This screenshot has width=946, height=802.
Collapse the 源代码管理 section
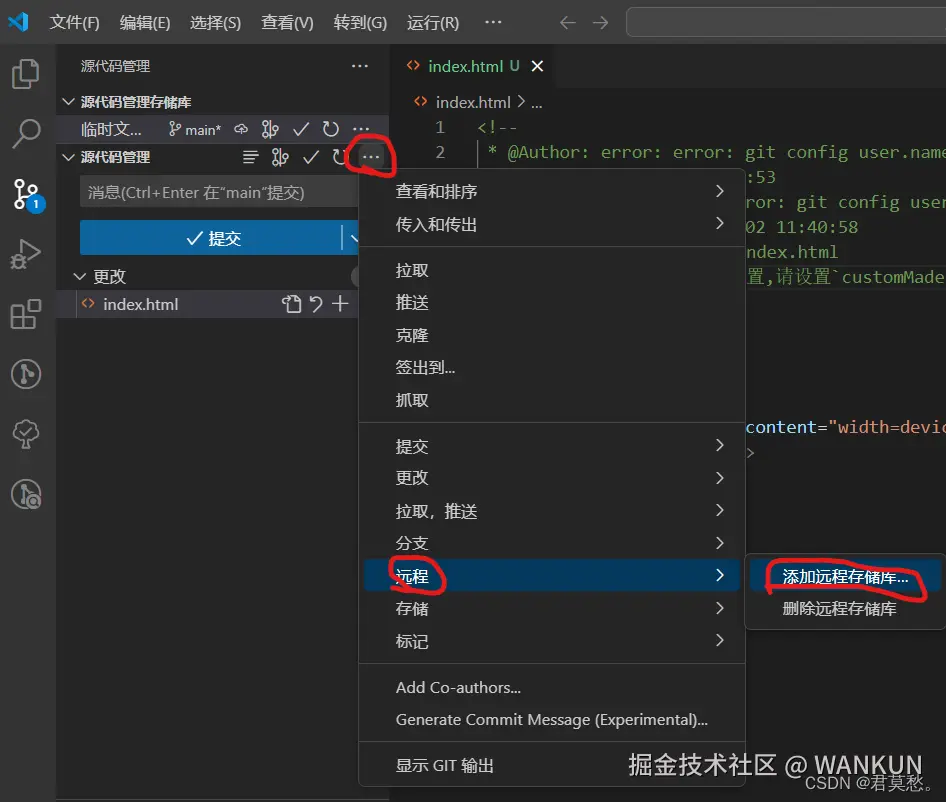pyautogui.click(x=69, y=157)
